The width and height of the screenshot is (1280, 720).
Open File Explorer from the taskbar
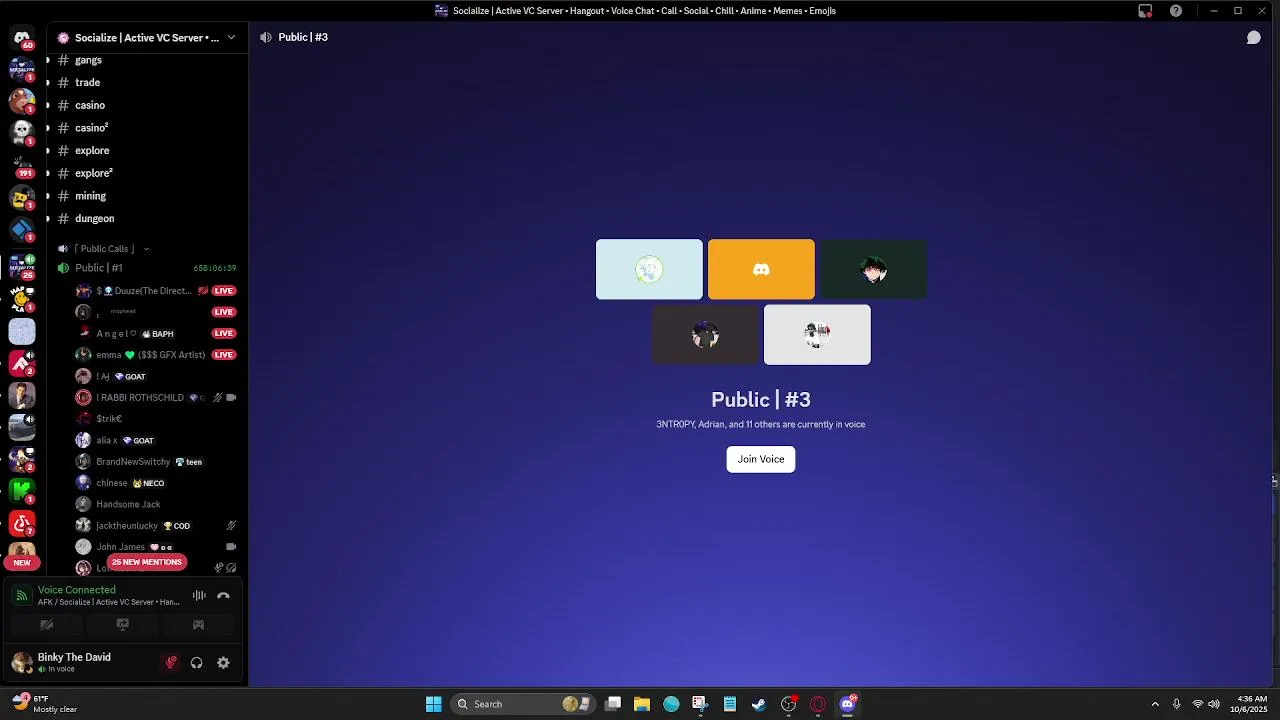[x=642, y=704]
